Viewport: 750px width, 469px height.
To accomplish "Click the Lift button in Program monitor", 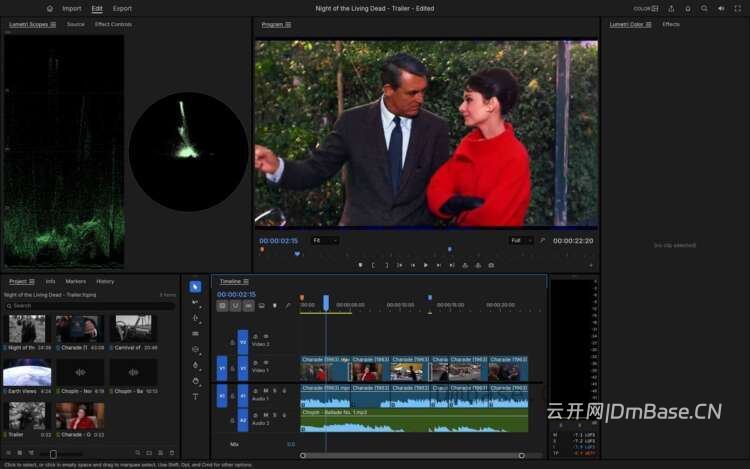I will [x=465, y=265].
